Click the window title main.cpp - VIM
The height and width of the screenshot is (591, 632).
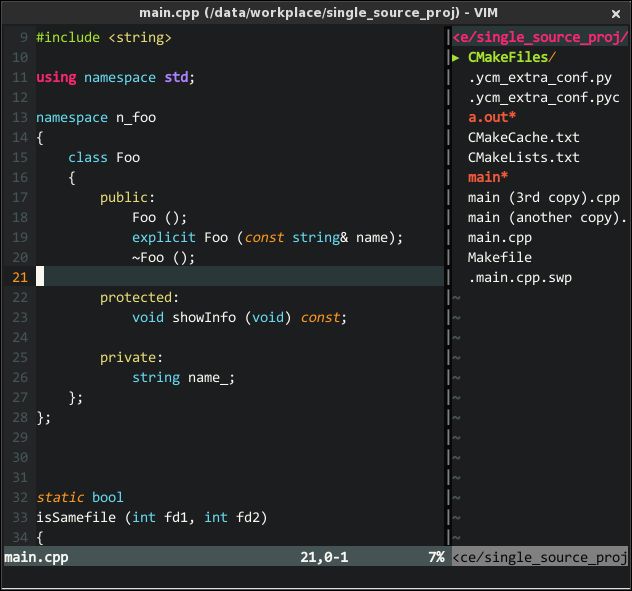point(318,13)
